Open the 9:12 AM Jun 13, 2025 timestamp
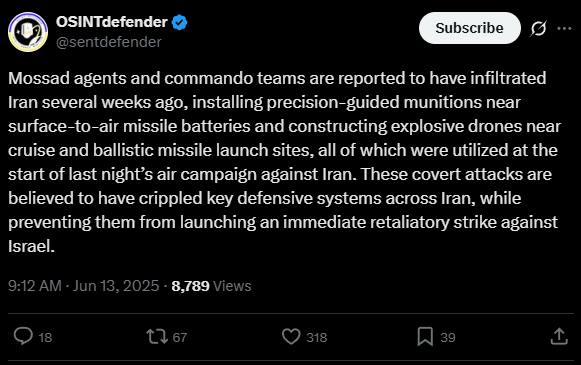 click(x=84, y=286)
